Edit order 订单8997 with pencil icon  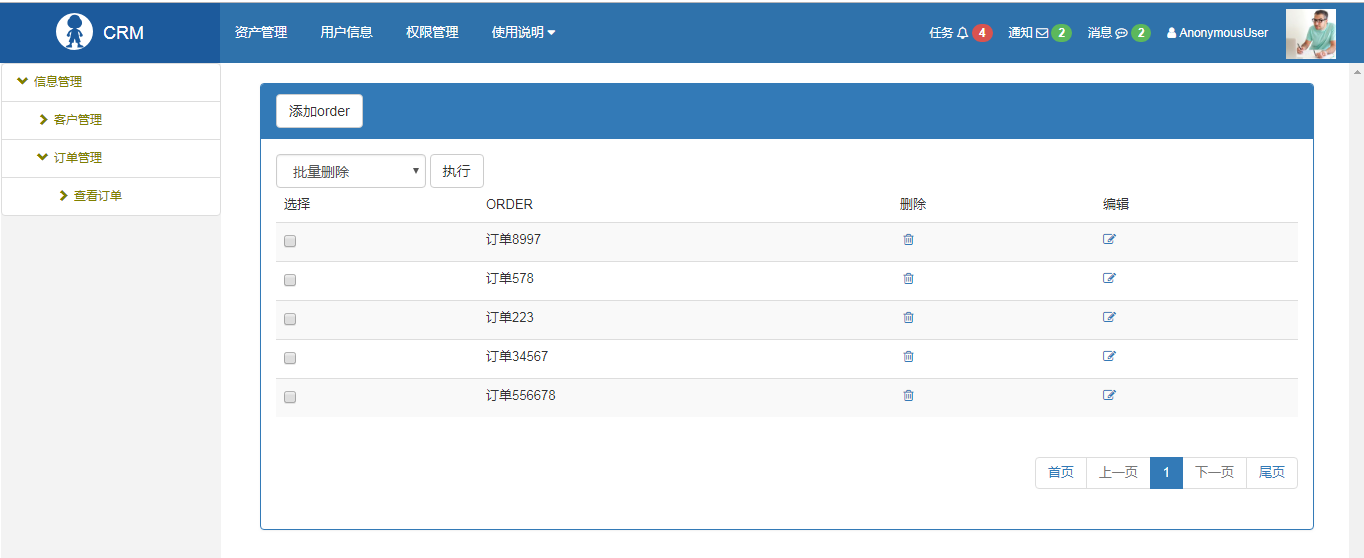pos(1109,239)
